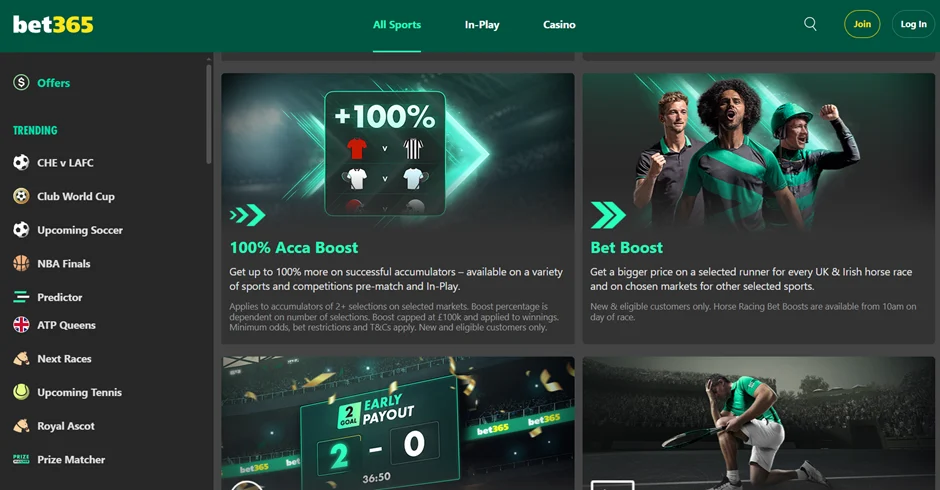Select the All Sports tab
This screenshot has width=940, height=490.
point(397,25)
